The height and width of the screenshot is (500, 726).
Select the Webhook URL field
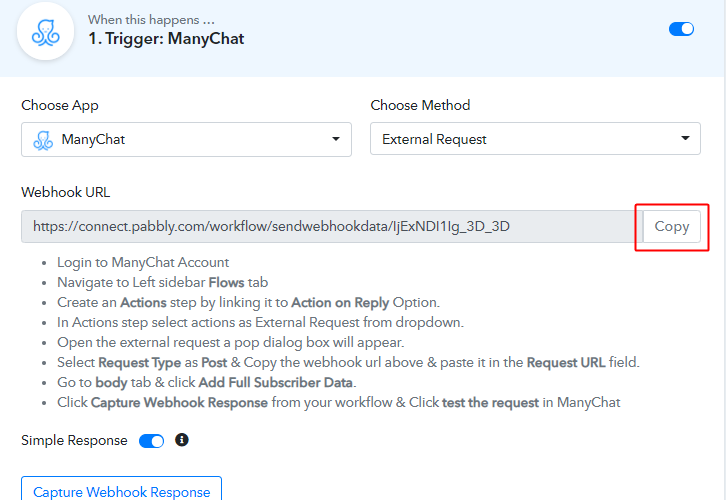click(332, 226)
